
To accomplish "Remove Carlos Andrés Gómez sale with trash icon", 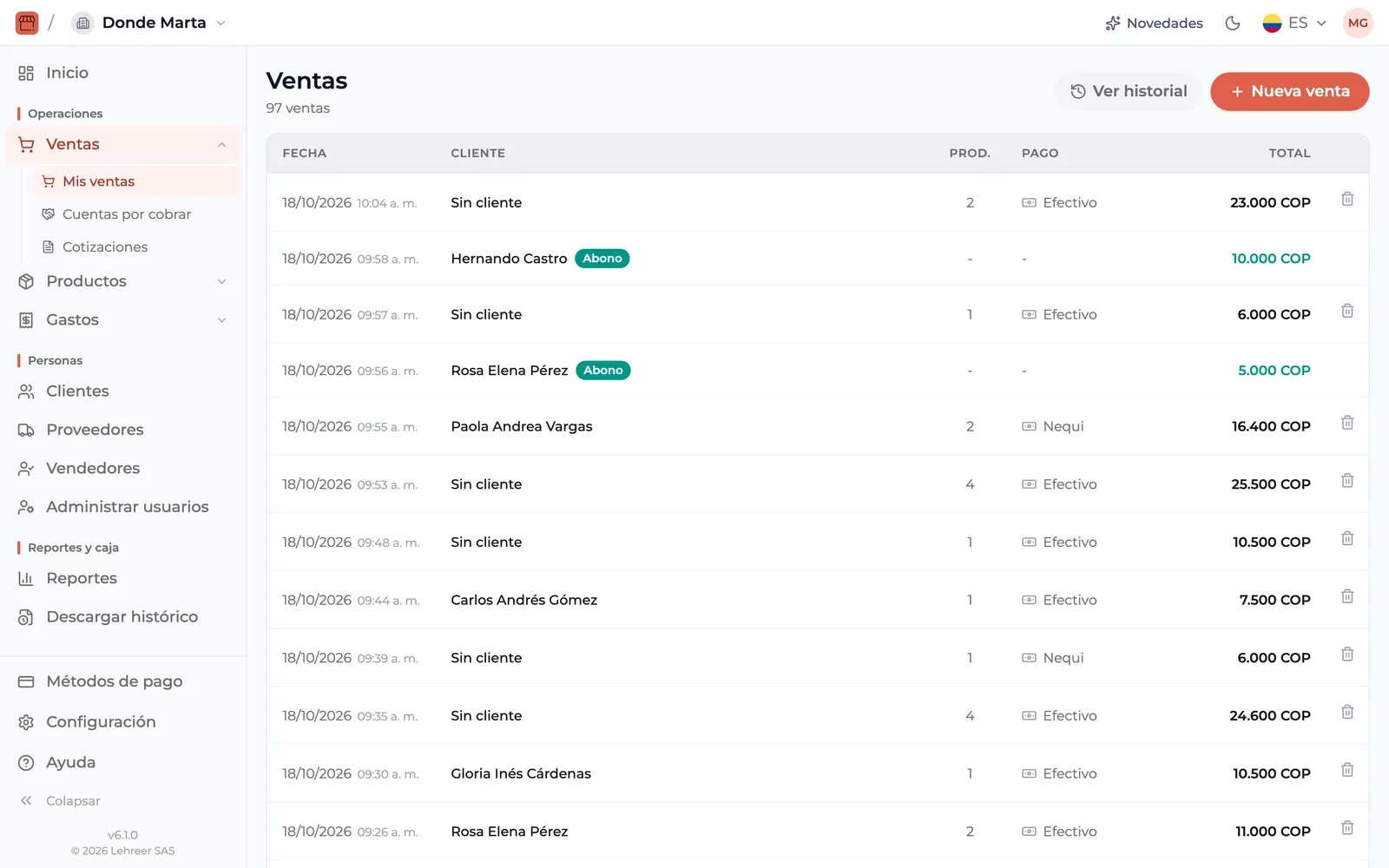I will click(x=1347, y=596).
